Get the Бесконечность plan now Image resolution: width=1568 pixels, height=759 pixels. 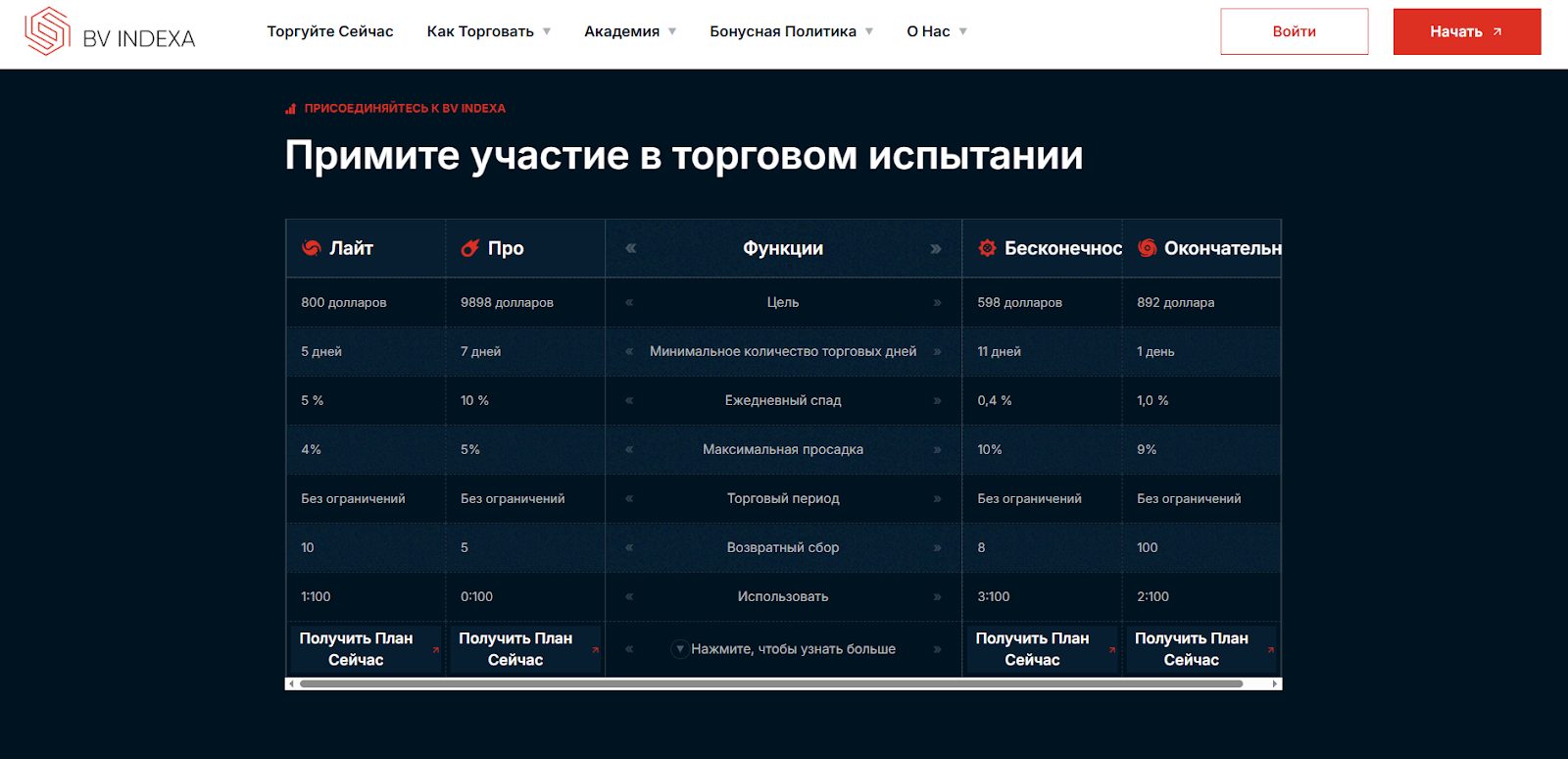[1043, 649]
